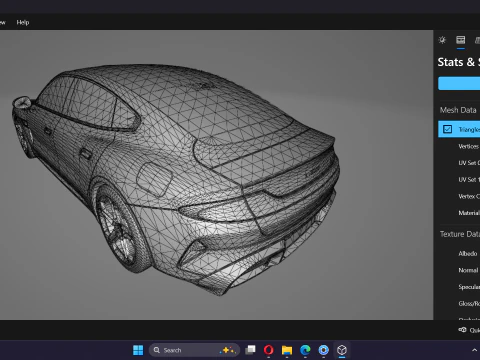The image size is (480, 360).
Task: Open Microsoft Edge from the taskbar
Action: point(305,350)
